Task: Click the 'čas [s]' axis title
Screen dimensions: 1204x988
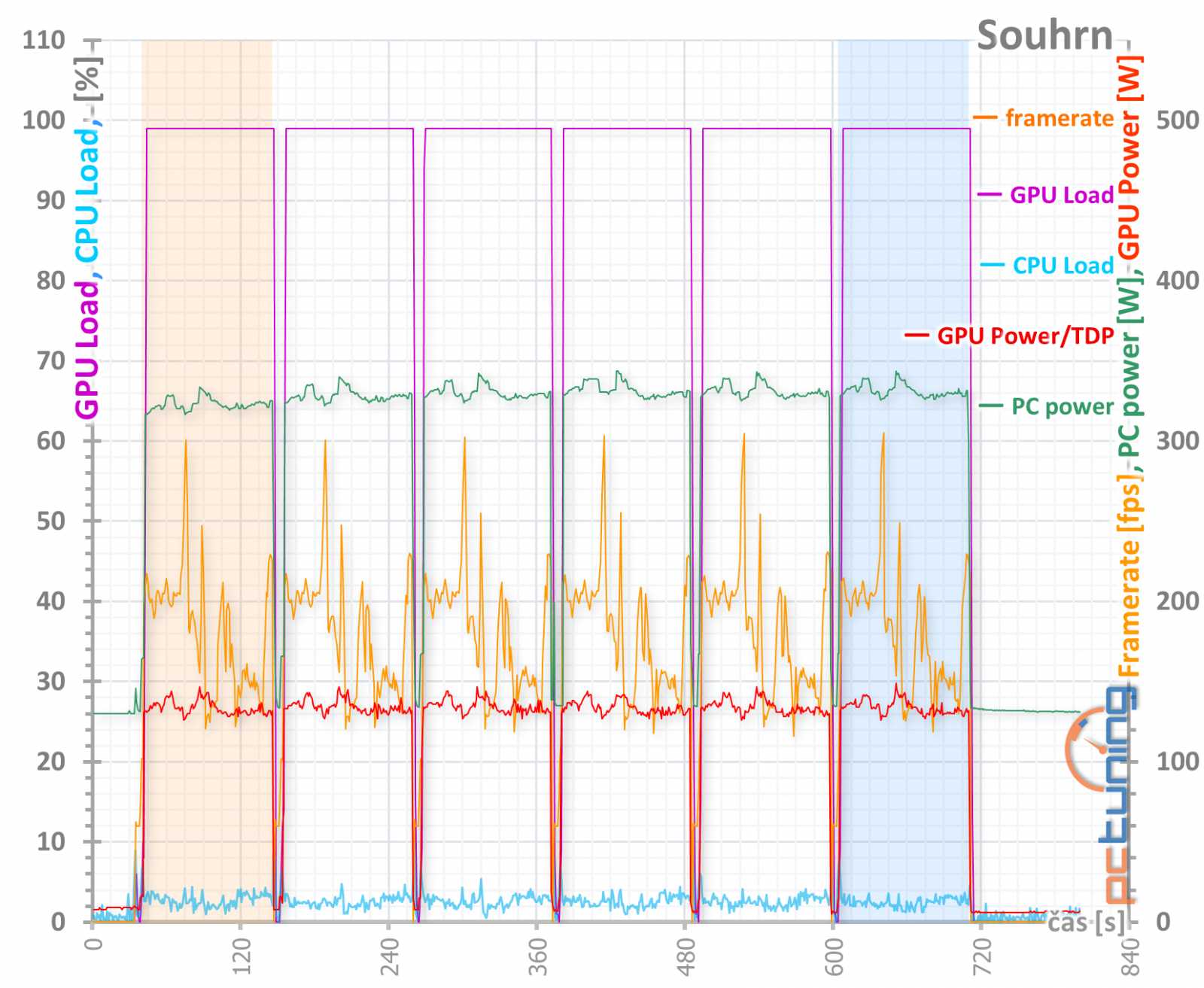Action: coord(1086,922)
